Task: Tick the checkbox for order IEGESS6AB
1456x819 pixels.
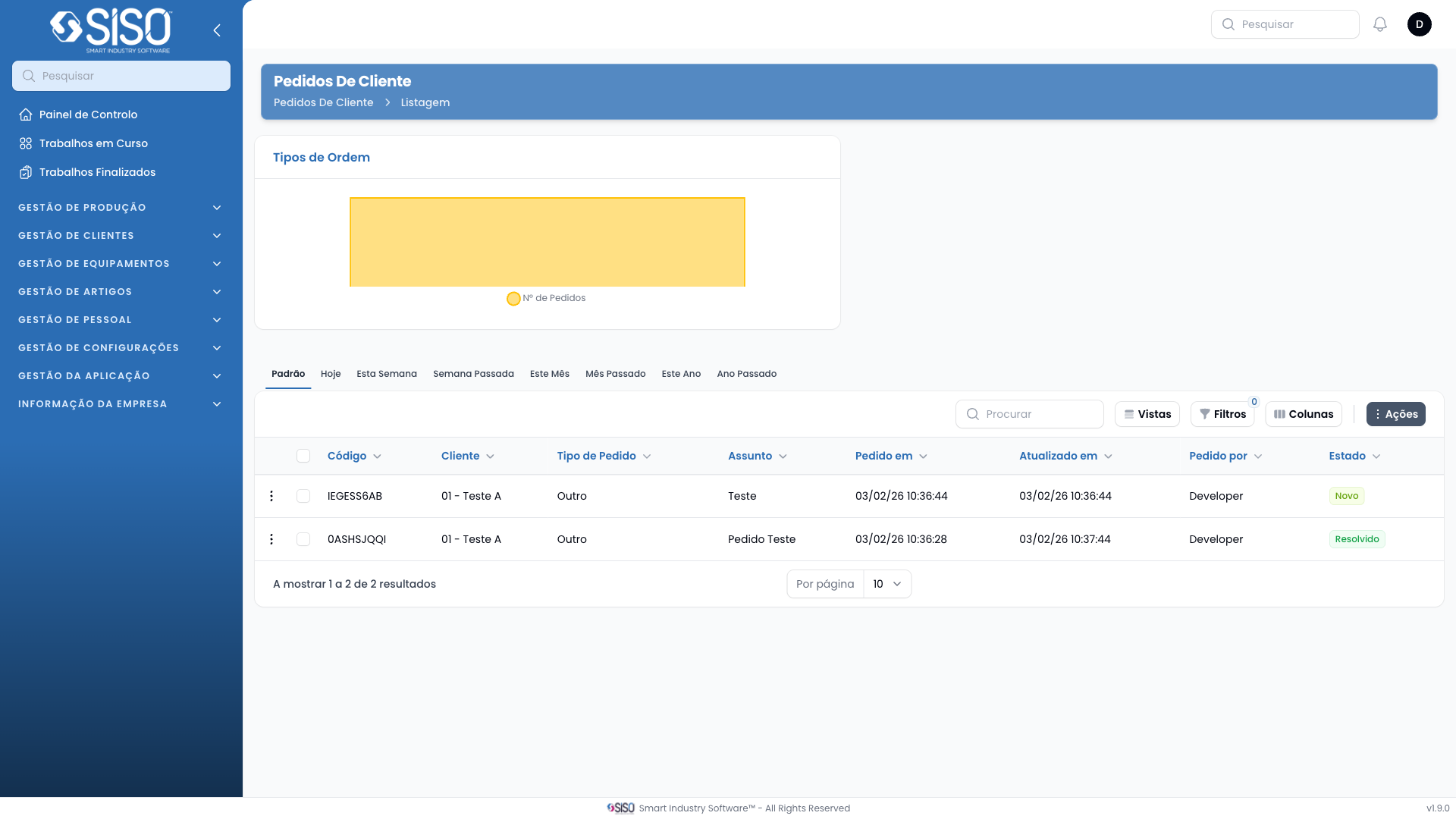Action: (303, 496)
